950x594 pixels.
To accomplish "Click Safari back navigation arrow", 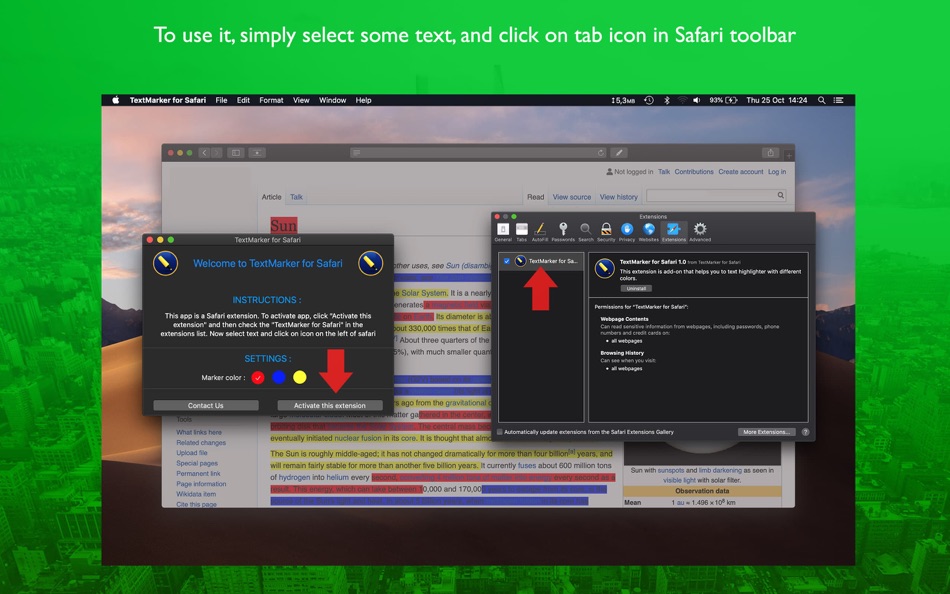I will (x=205, y=153).
